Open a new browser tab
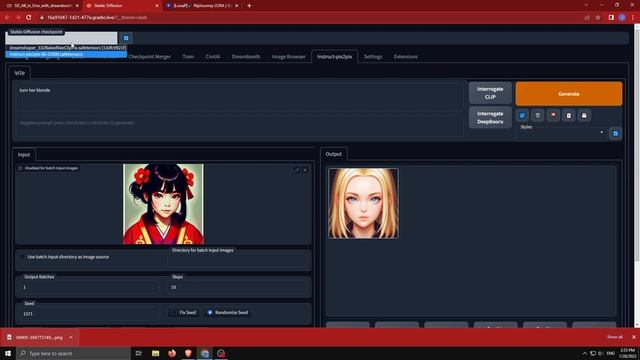The width and height of the screenshot is (640, 360). [249, 6]
